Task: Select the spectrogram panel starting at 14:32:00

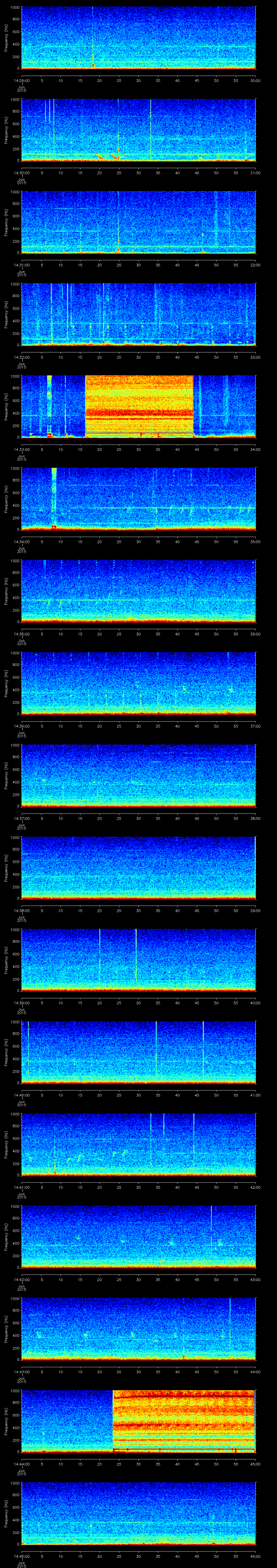Action: [139, 315]
